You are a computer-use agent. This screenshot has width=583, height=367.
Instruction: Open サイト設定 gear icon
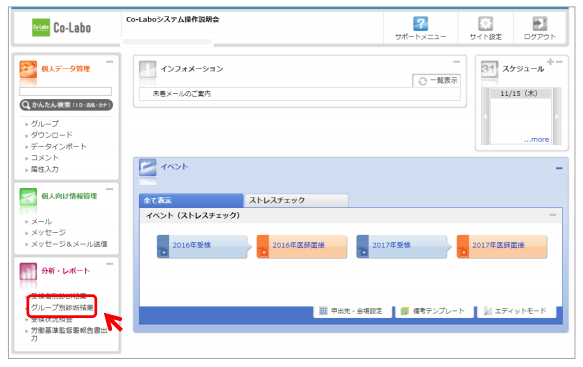485,24
